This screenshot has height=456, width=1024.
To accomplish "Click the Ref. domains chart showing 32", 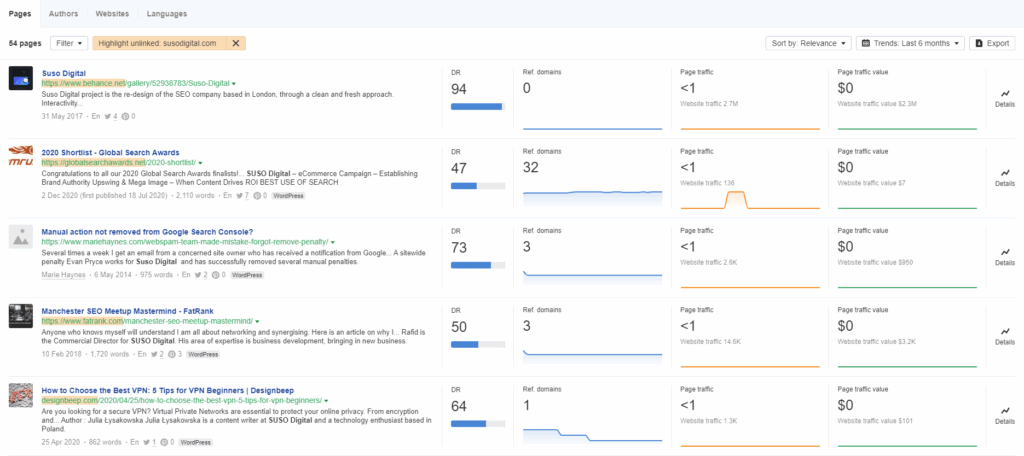I will [x=592, y=198].
